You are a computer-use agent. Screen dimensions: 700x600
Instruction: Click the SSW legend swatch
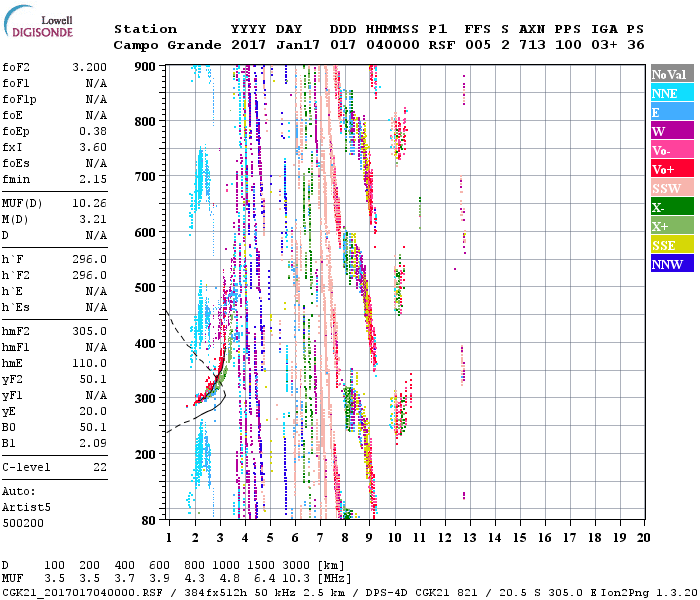tap(671, 188)
